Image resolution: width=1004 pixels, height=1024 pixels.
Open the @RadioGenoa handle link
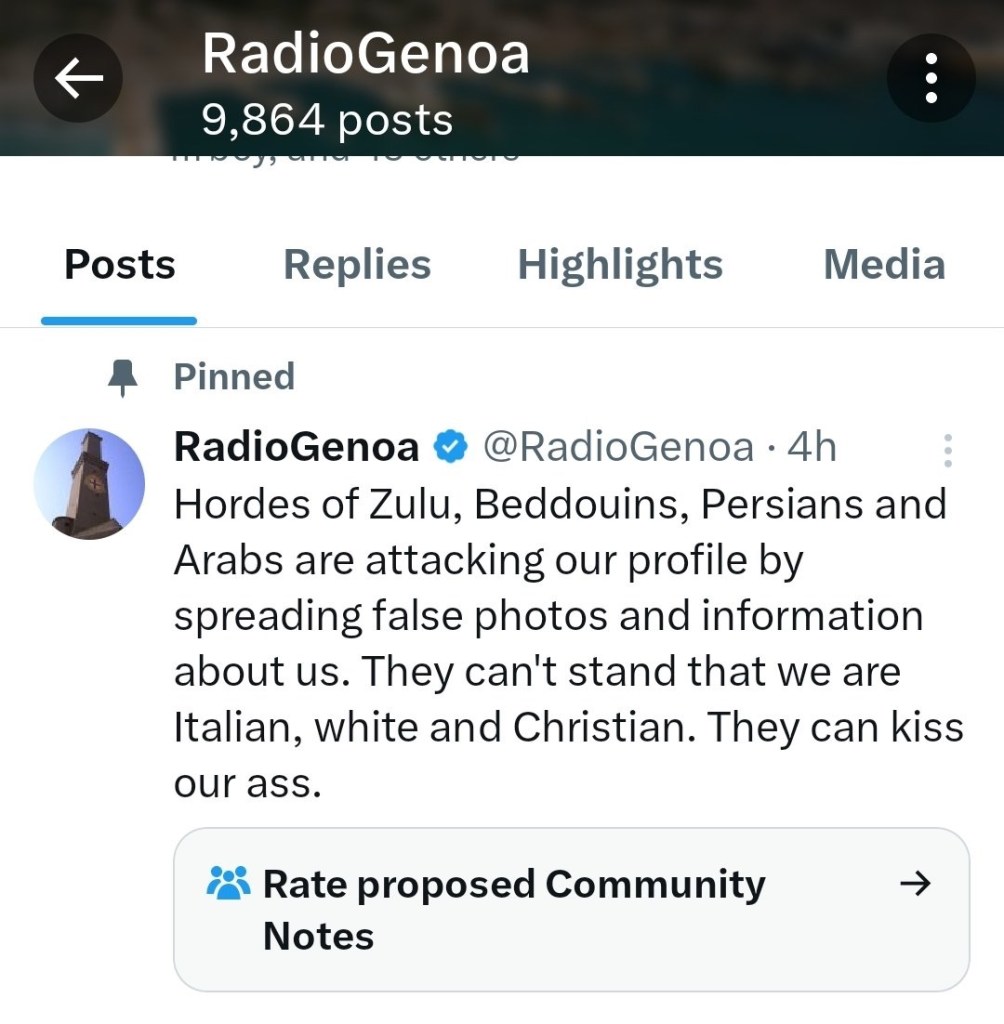point(618,447)
